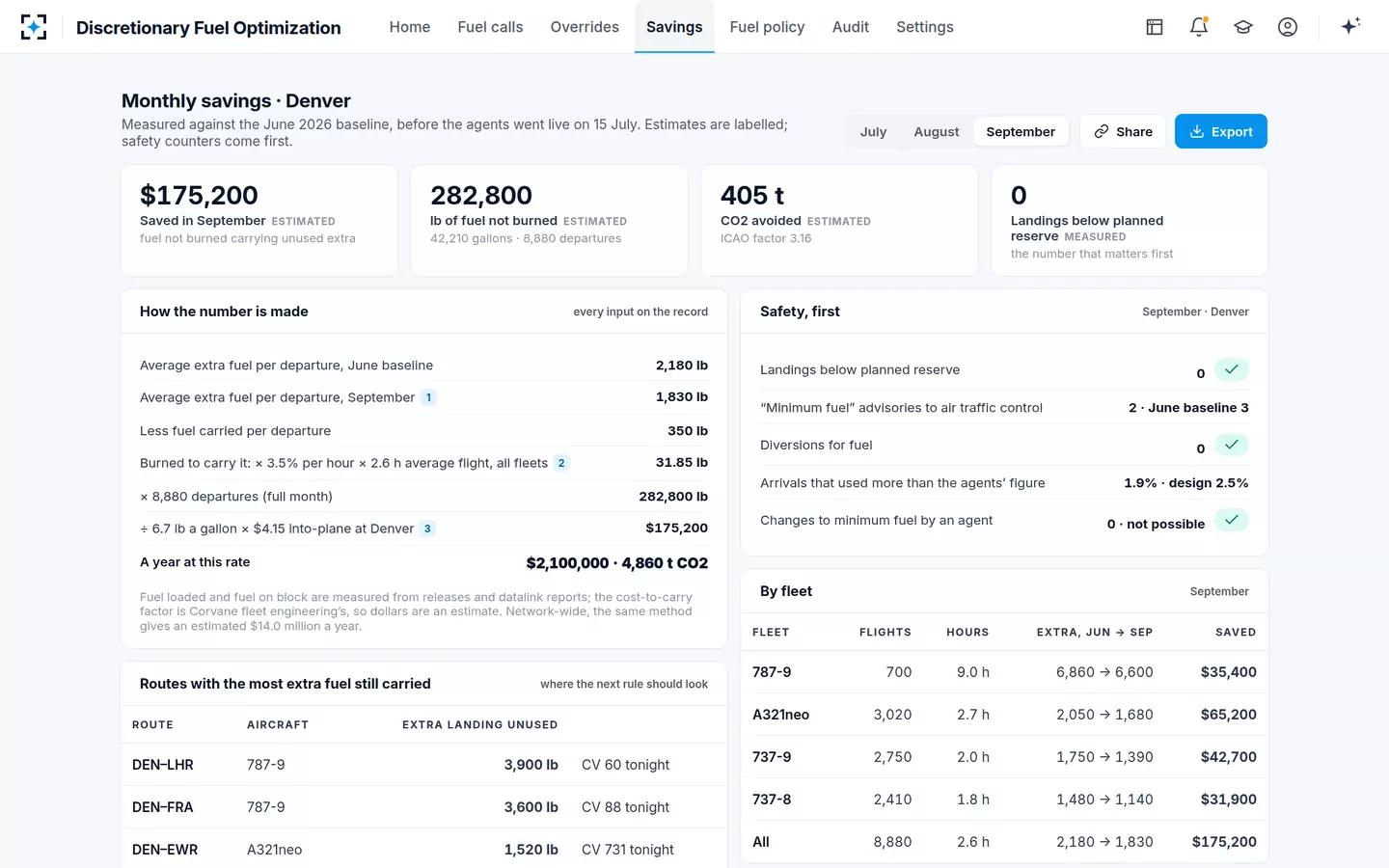
Task: Select the DEN–EWR route row
Action: coord(423,850)
